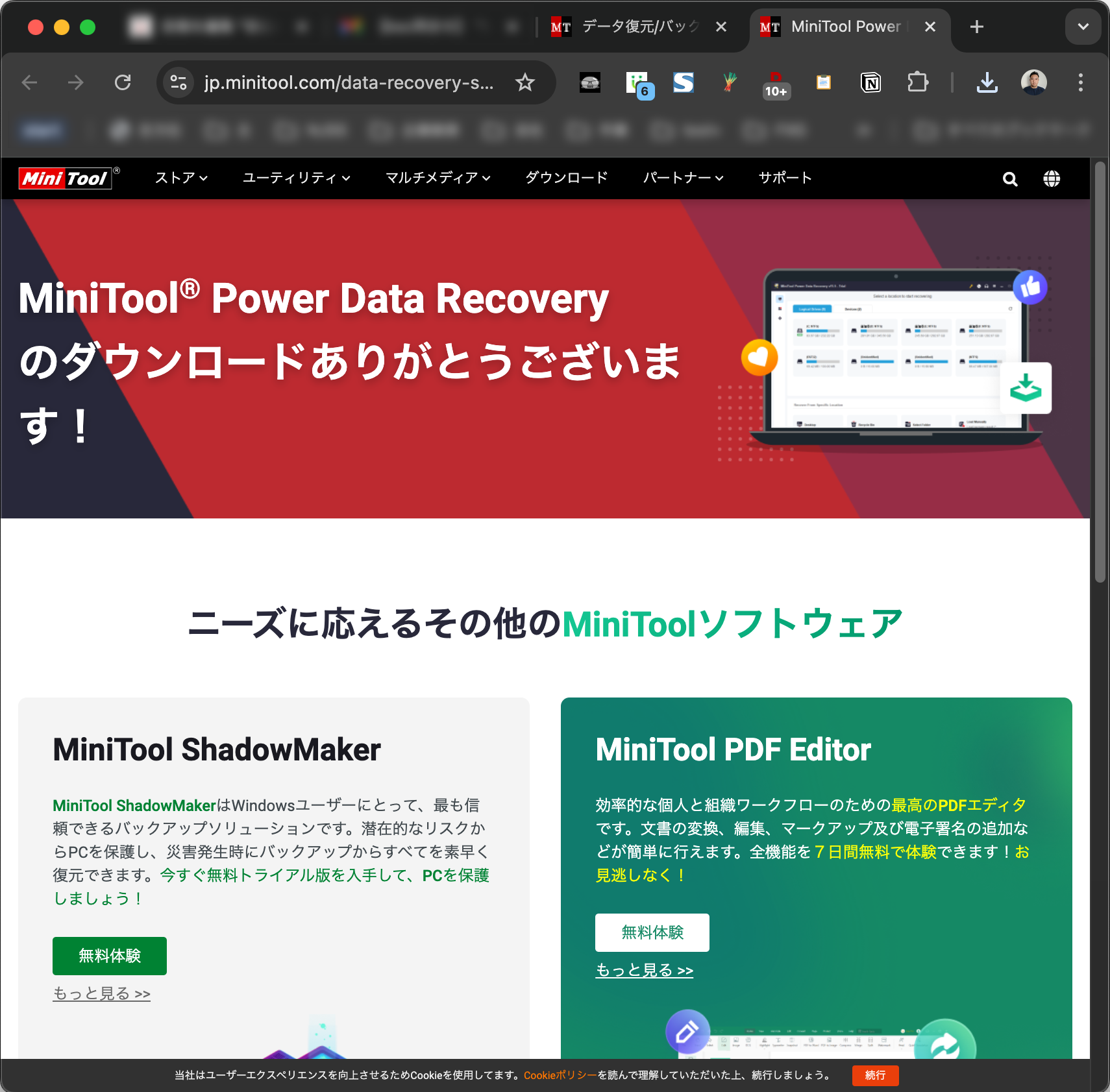
Task: Open the Chrome three-dot menu
Action: [x=1080, y=82]
